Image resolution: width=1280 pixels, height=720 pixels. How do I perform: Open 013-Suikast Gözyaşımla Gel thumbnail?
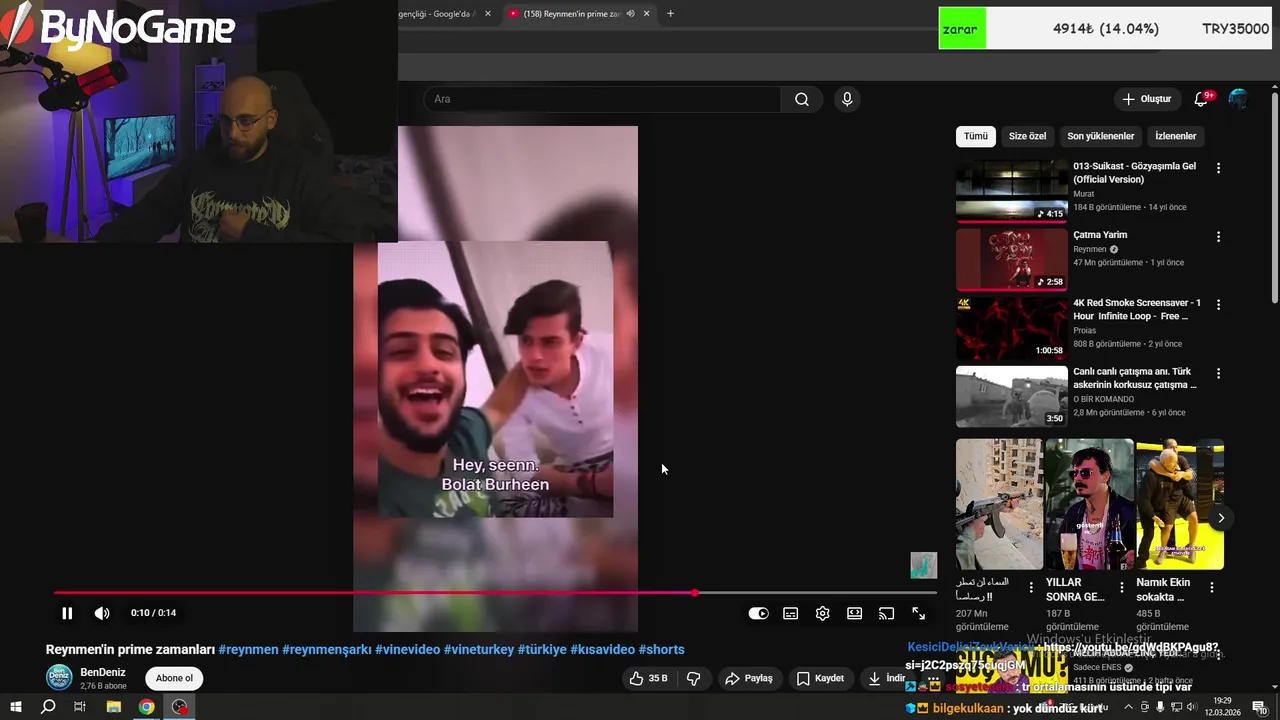click(x=1012, y=191)
